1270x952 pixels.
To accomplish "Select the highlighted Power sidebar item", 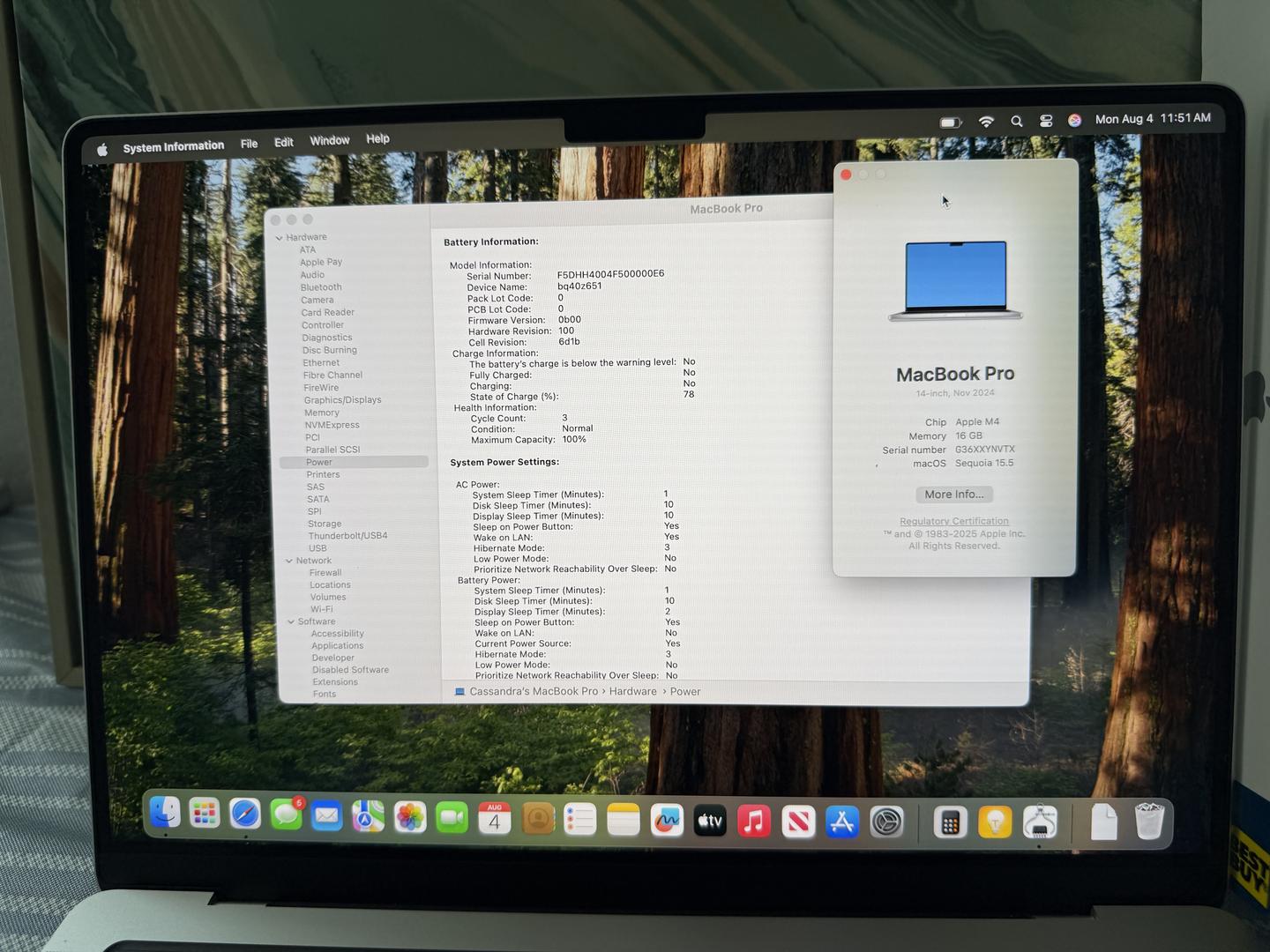I will [354, 462].
